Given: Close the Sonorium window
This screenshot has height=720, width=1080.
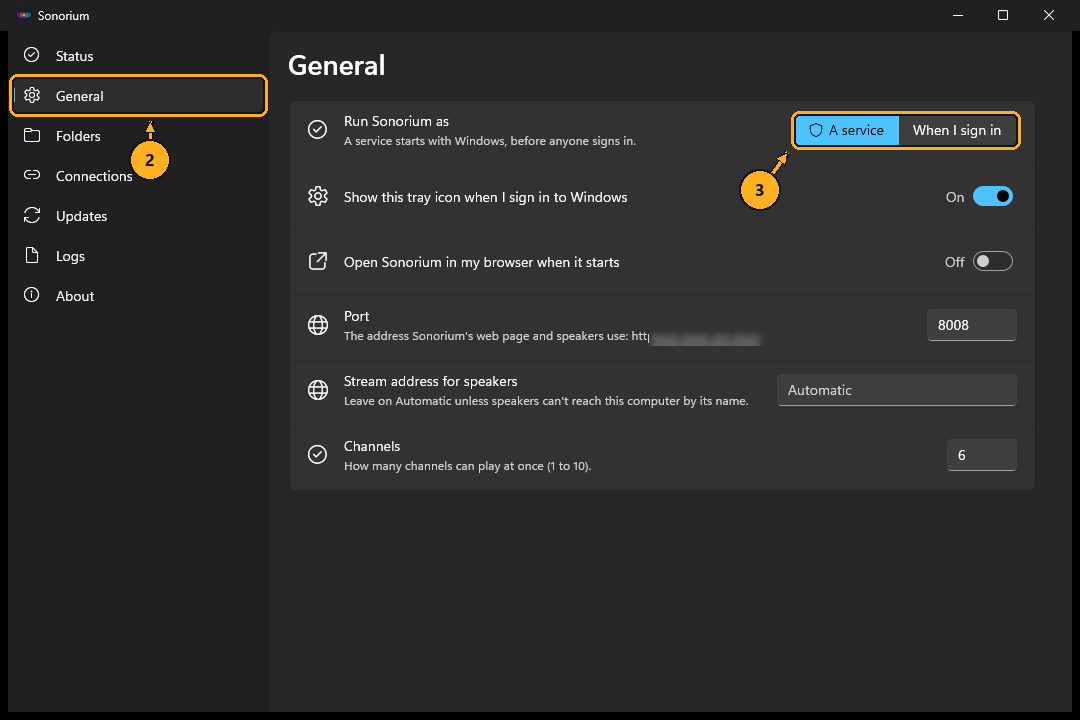Looking at the screenshot, I should pos(1049,15).
